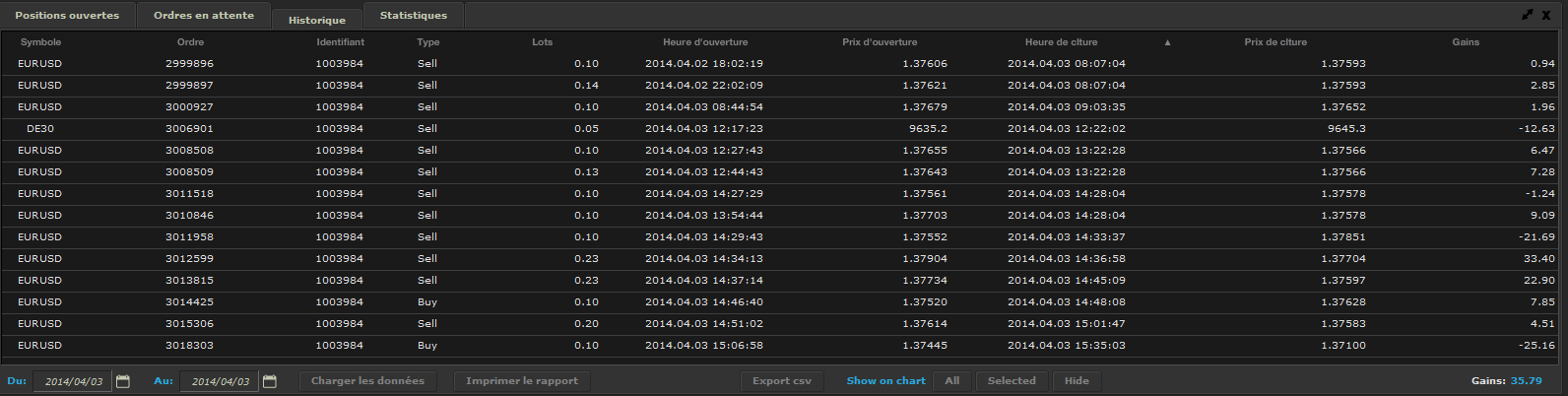Close the history panel with the X icon
Screen dimensions: 1568x396
pos(1546,15)
